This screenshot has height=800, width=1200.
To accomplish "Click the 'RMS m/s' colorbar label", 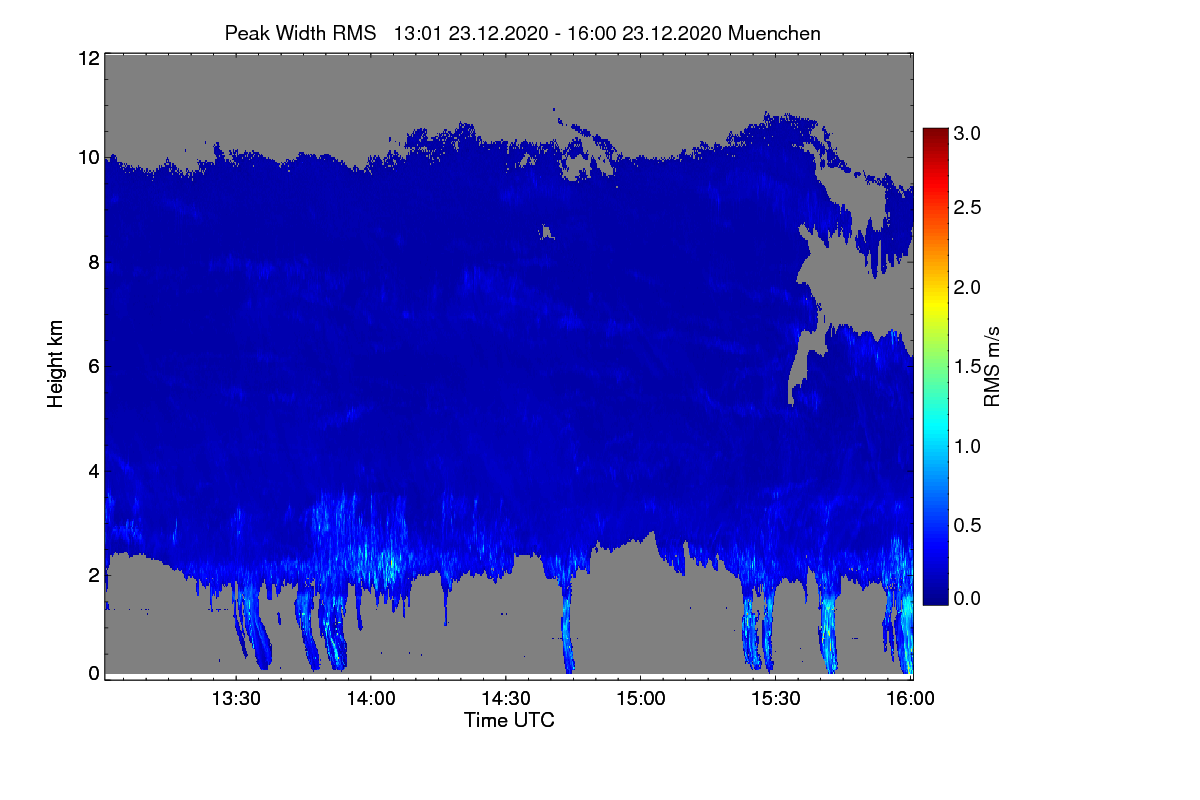I will pos(992,365).
